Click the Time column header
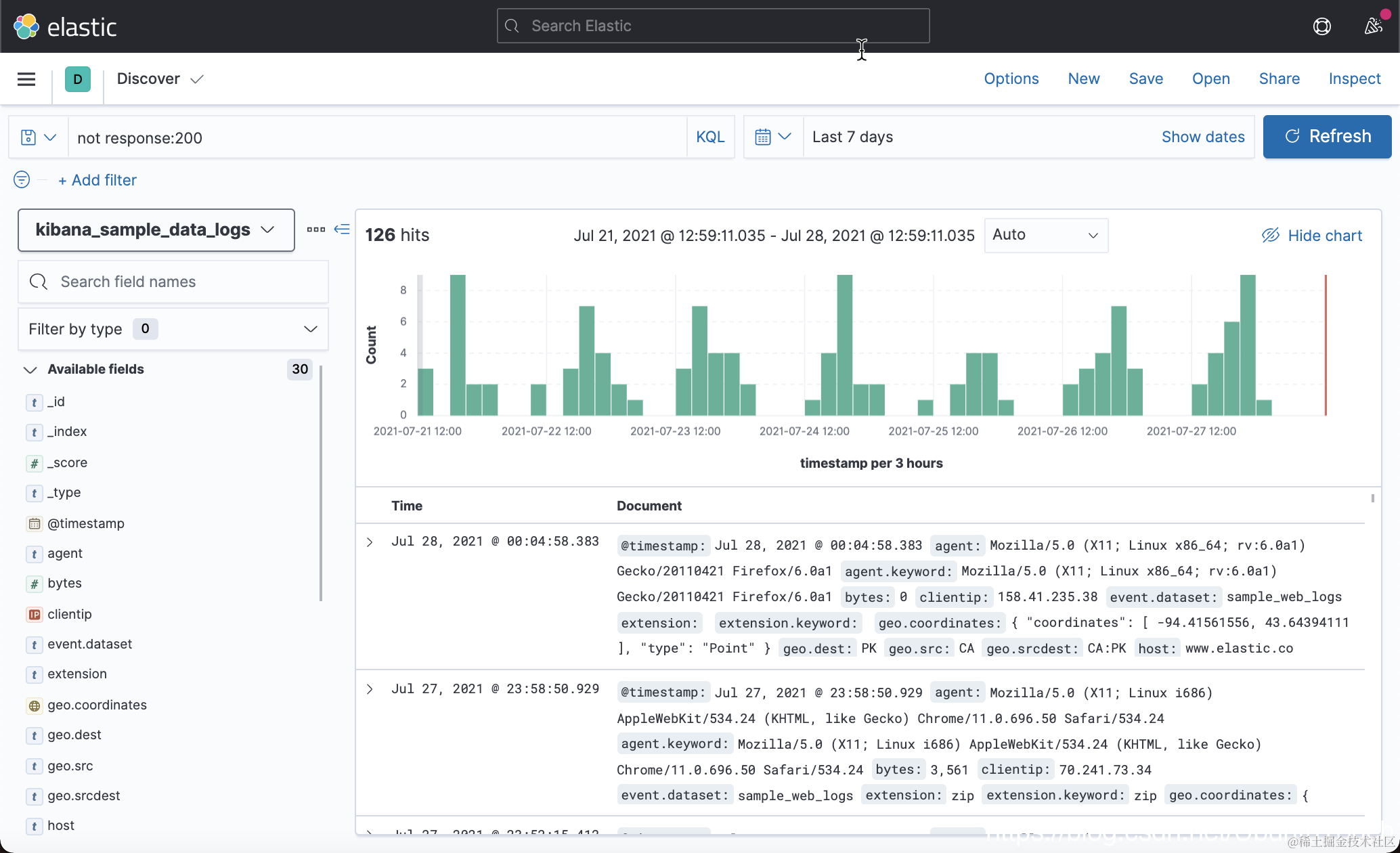Image resolution: width=1400 pixels, height=853 pixels. 407,506
